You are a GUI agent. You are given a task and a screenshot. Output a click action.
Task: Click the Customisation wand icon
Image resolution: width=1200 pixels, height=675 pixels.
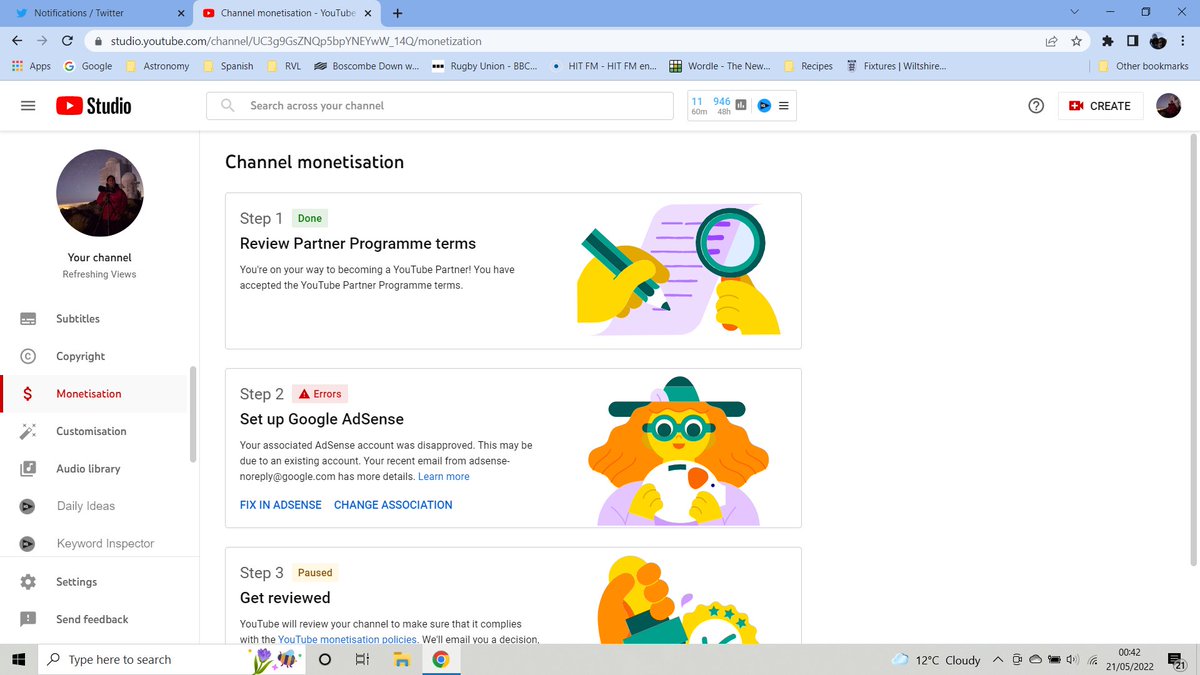(x=28, y=431)
